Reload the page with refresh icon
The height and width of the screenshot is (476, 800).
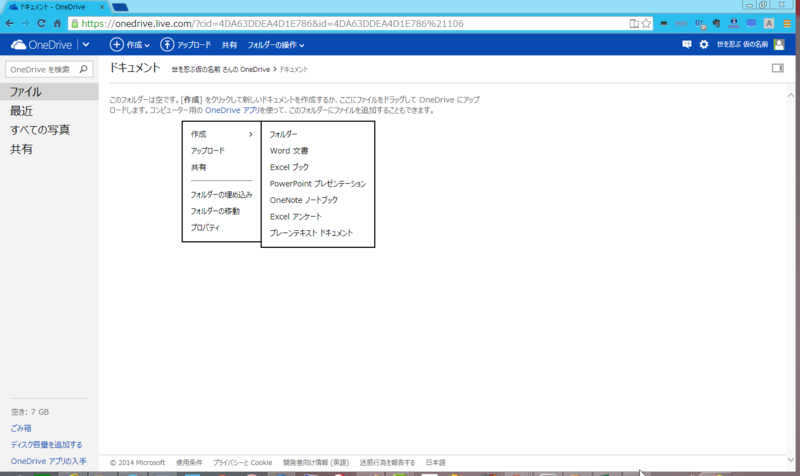point(41,23)
